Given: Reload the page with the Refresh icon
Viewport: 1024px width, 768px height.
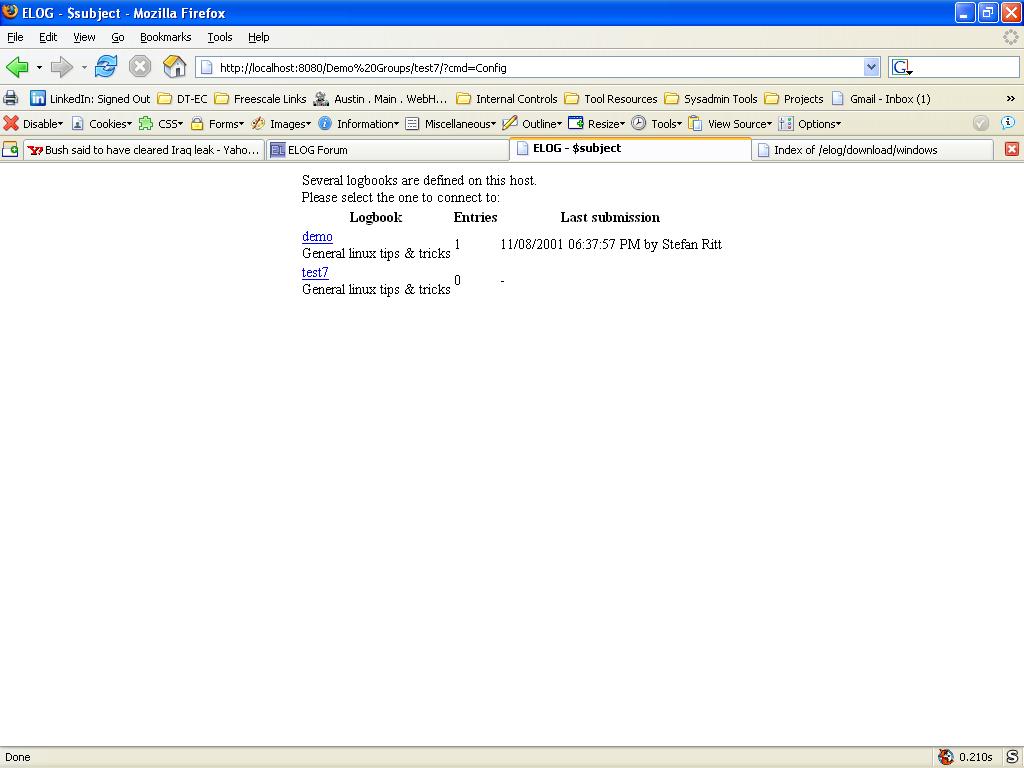Looking at the screenshot, I should click(106, 67).
